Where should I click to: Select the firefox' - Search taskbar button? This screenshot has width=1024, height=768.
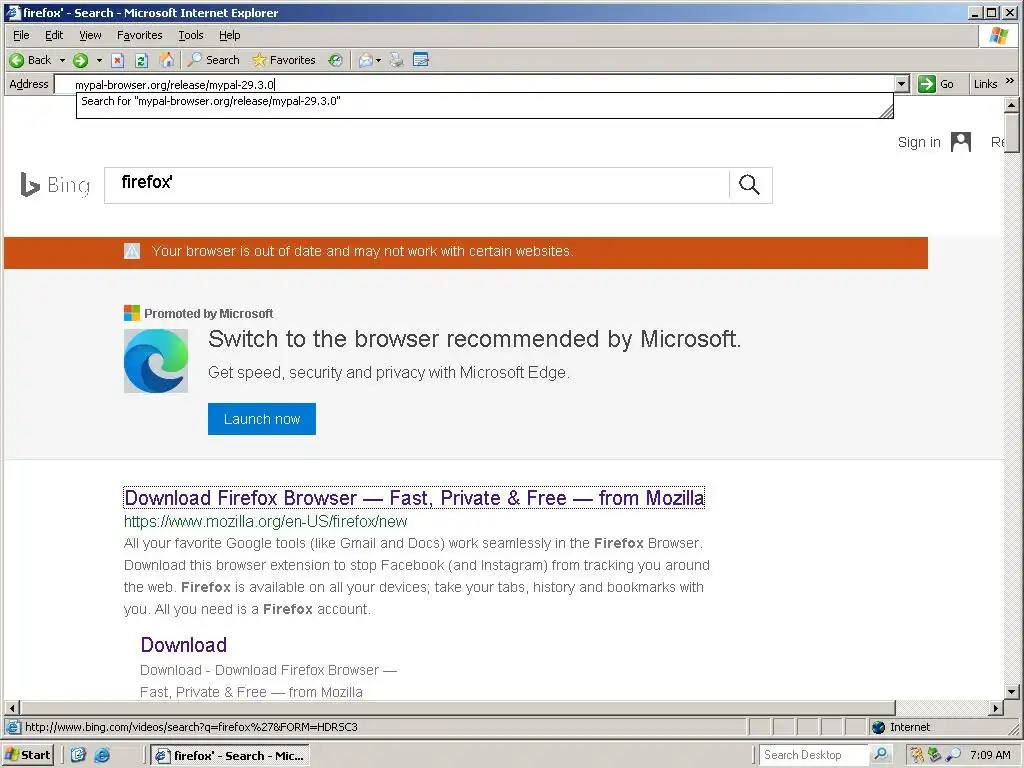(x=229, y=756)
